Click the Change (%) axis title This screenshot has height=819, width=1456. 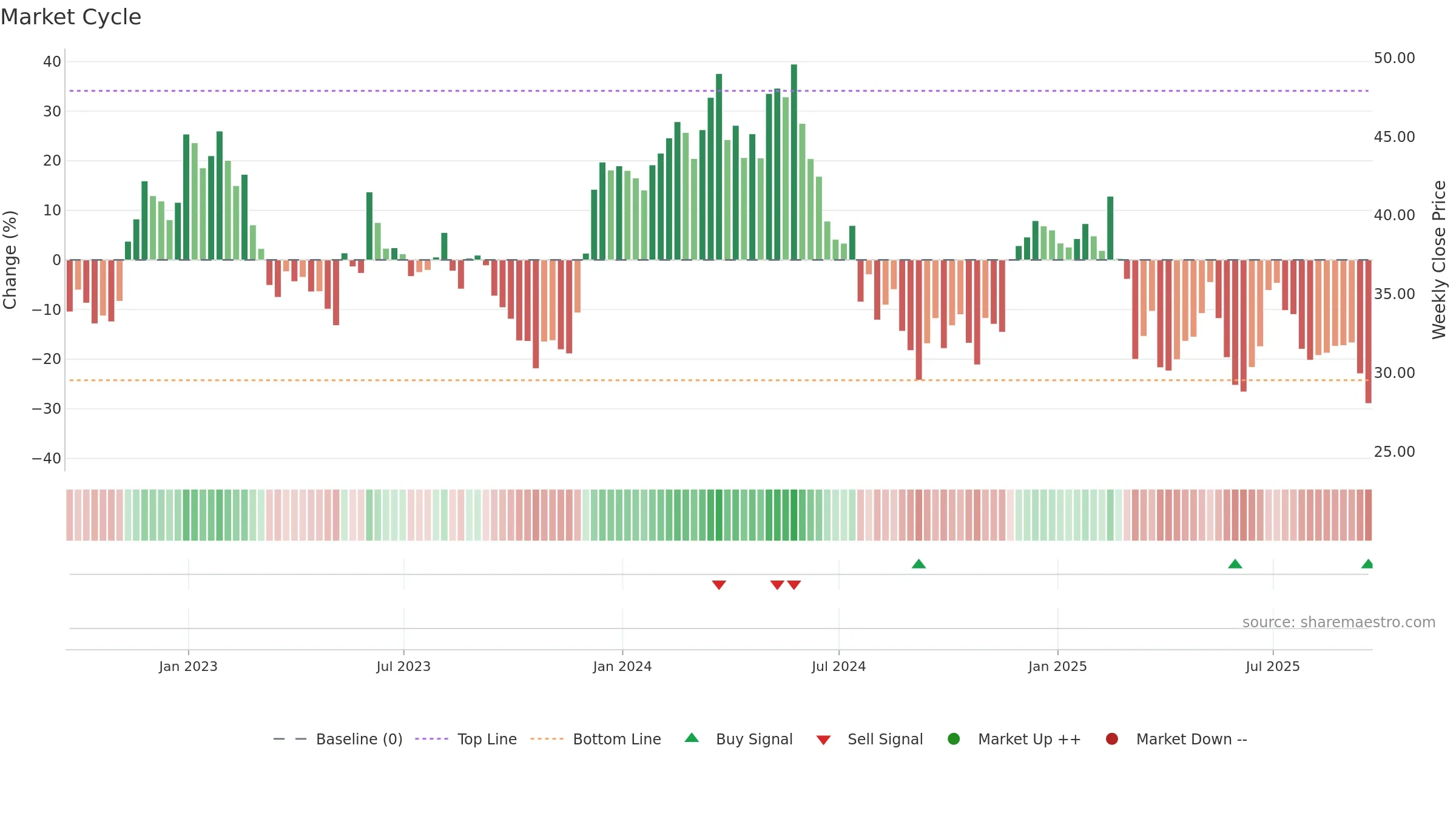point(10,260)
